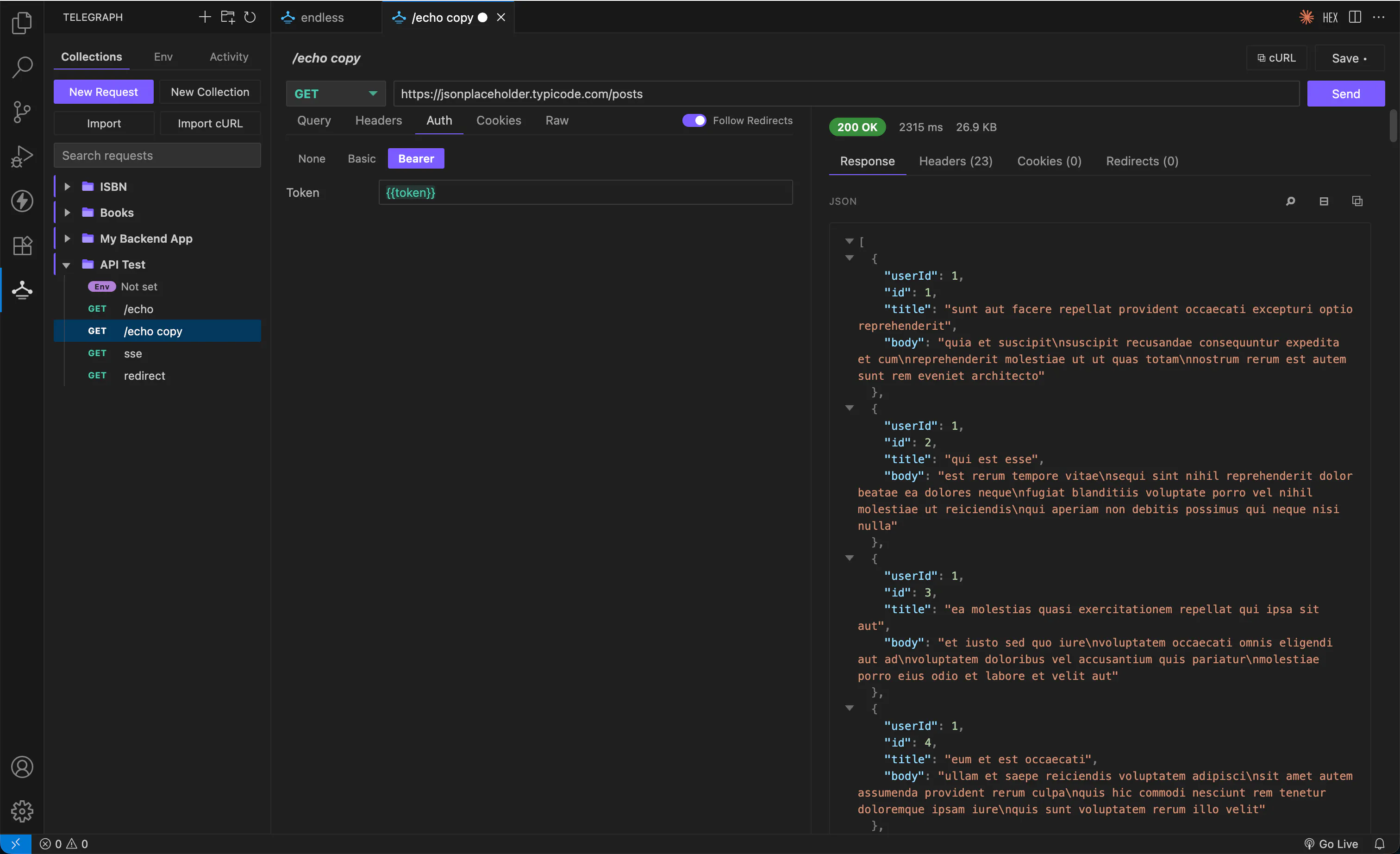Click the Import button
This screenshot has width=1400, height=854.
click(103, 123)
